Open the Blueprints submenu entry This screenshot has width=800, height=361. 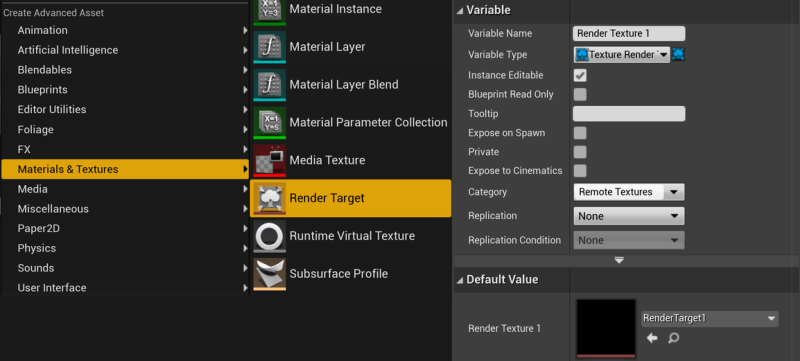pos(125,90)
